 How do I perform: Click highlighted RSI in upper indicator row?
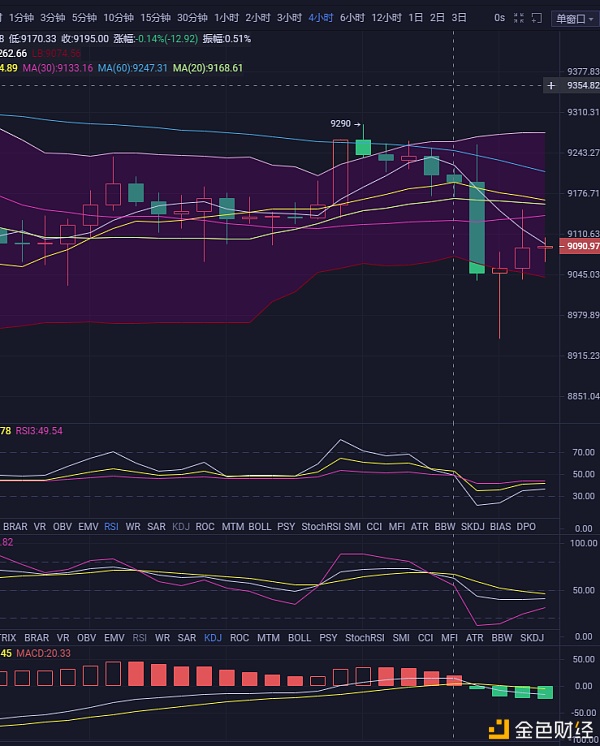click(x=111, y=527)
